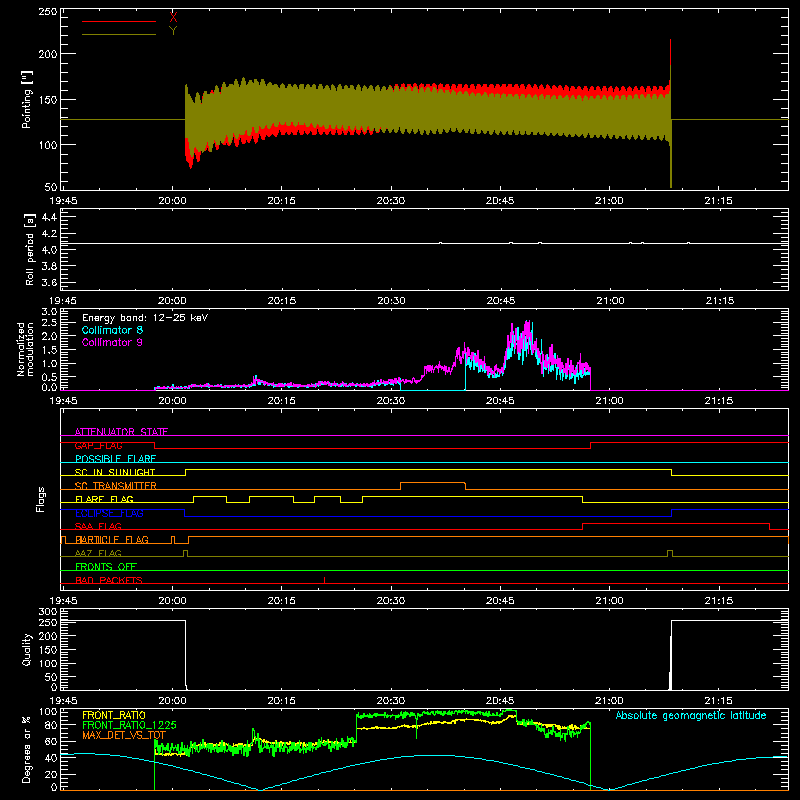
Task: Click the GAP_FLAG label
Action: click(98, 445)
